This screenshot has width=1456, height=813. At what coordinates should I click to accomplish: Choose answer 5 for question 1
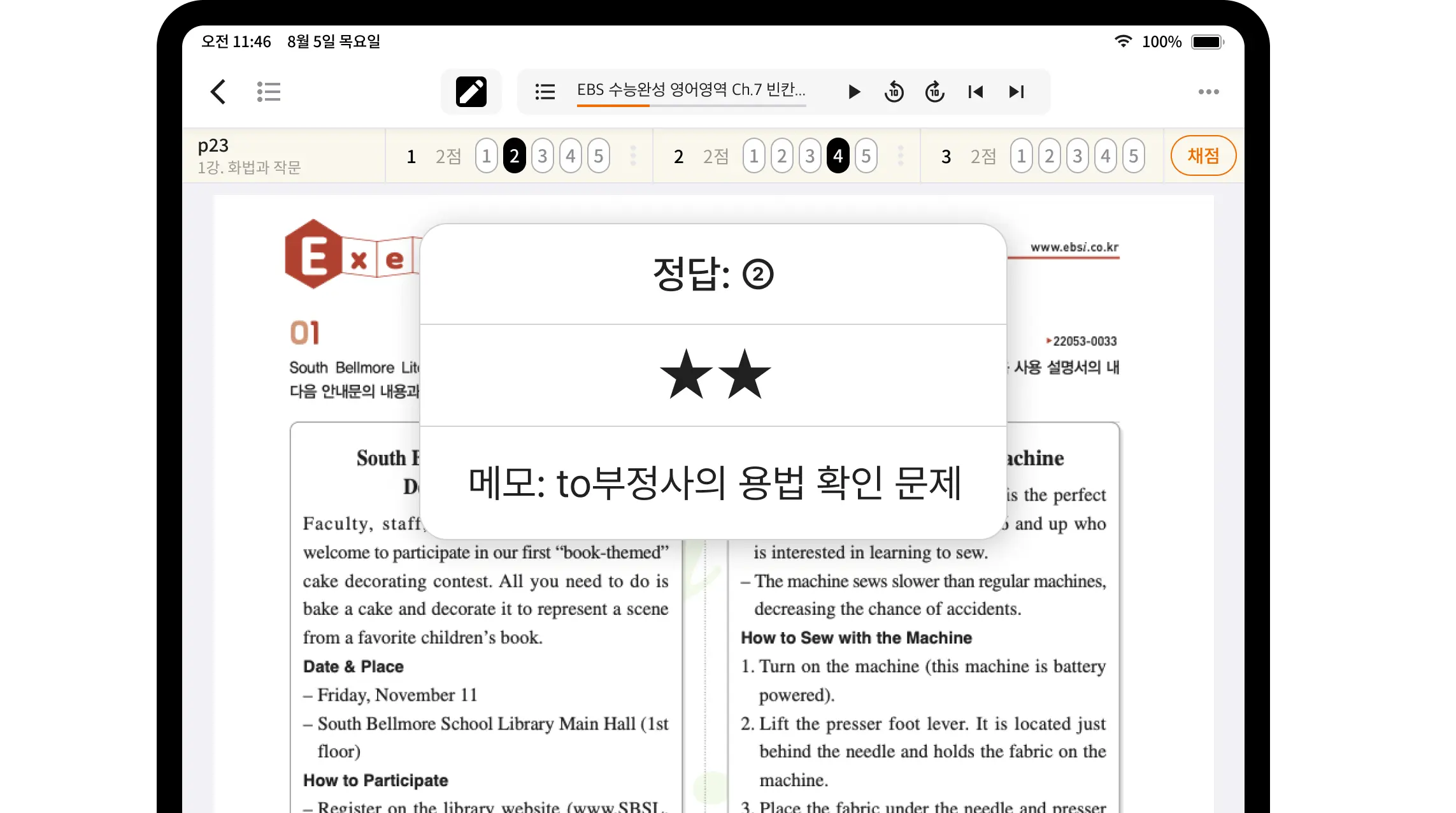coord(599,156)
